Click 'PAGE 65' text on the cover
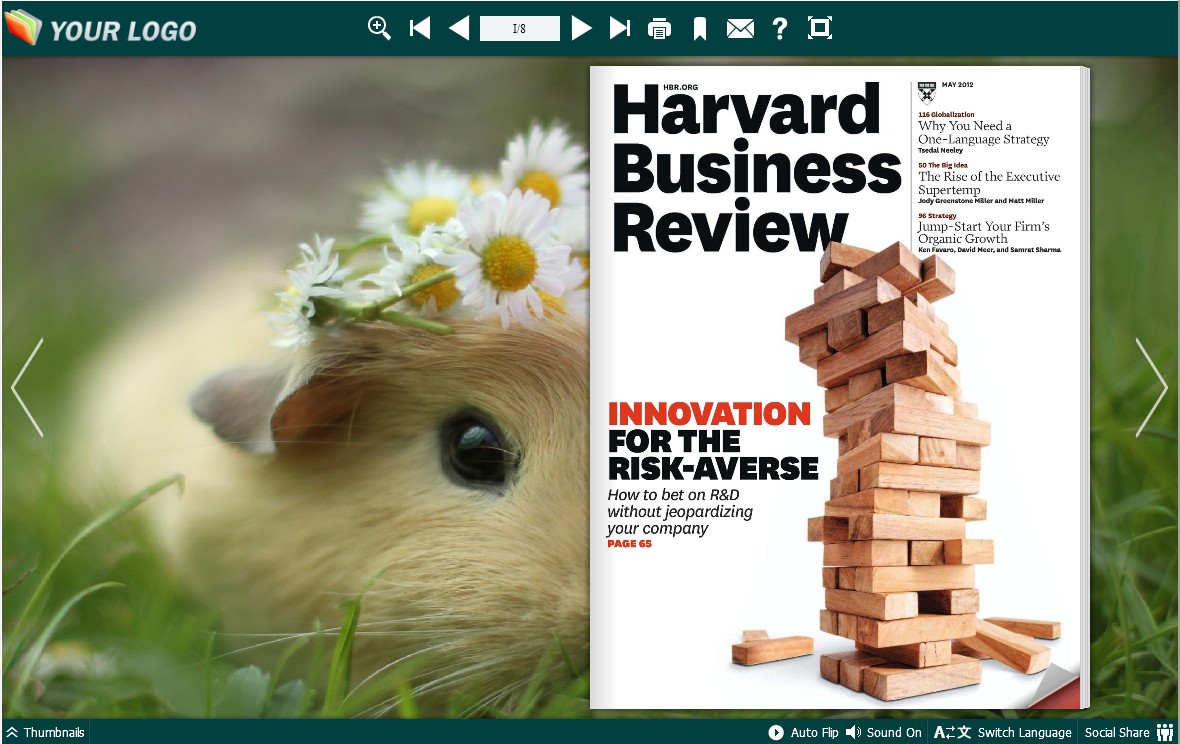Viewport: 1180px width, 744px height. 629,544
